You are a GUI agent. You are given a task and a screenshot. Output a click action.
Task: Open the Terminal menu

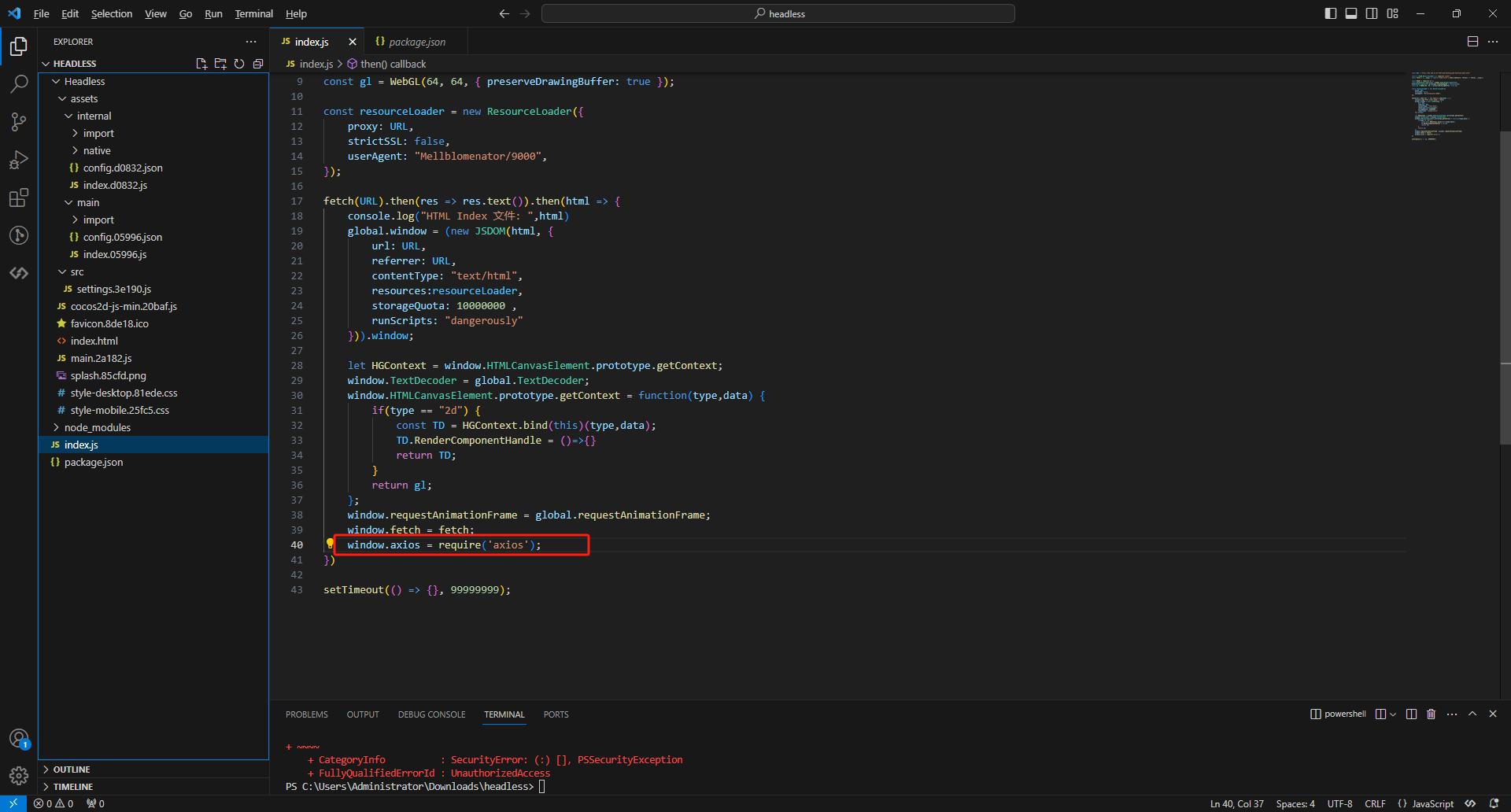(x=253, y=13)
